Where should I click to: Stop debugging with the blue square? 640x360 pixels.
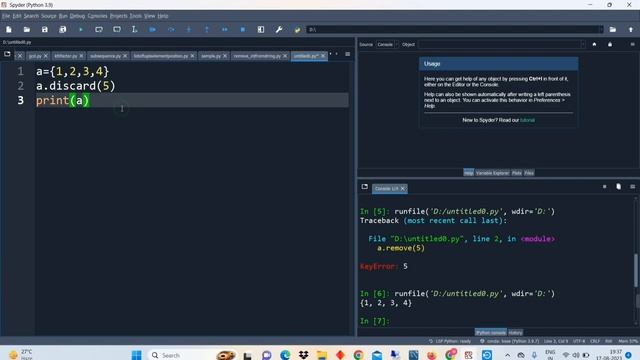pyautogui.click(x=243, y=29)
